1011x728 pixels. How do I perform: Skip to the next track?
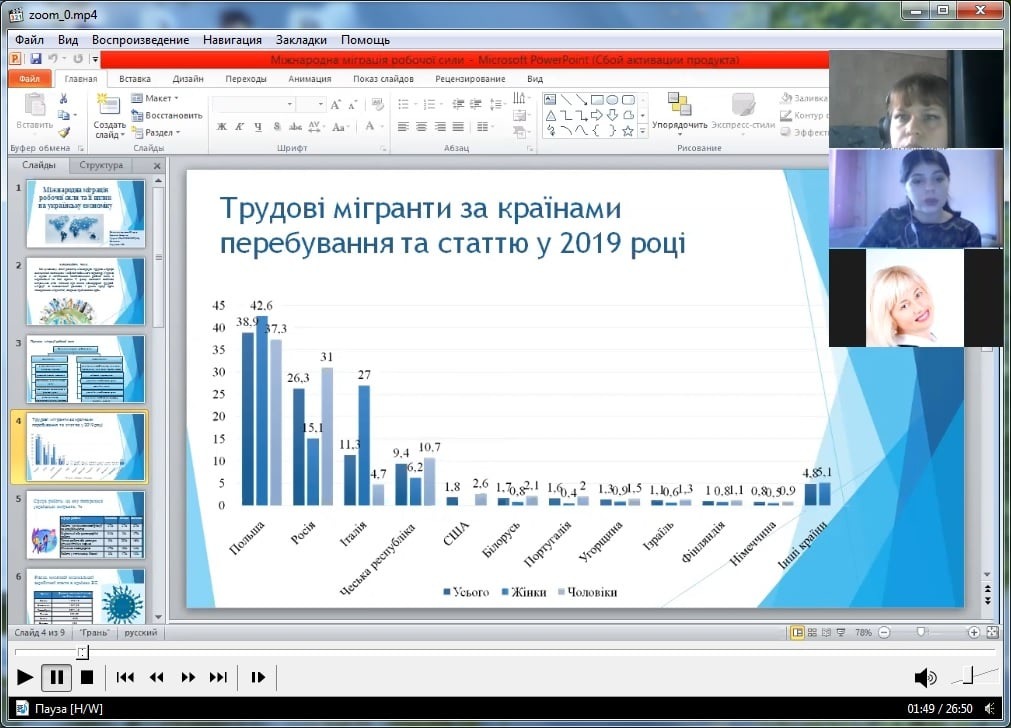[218, 677]
